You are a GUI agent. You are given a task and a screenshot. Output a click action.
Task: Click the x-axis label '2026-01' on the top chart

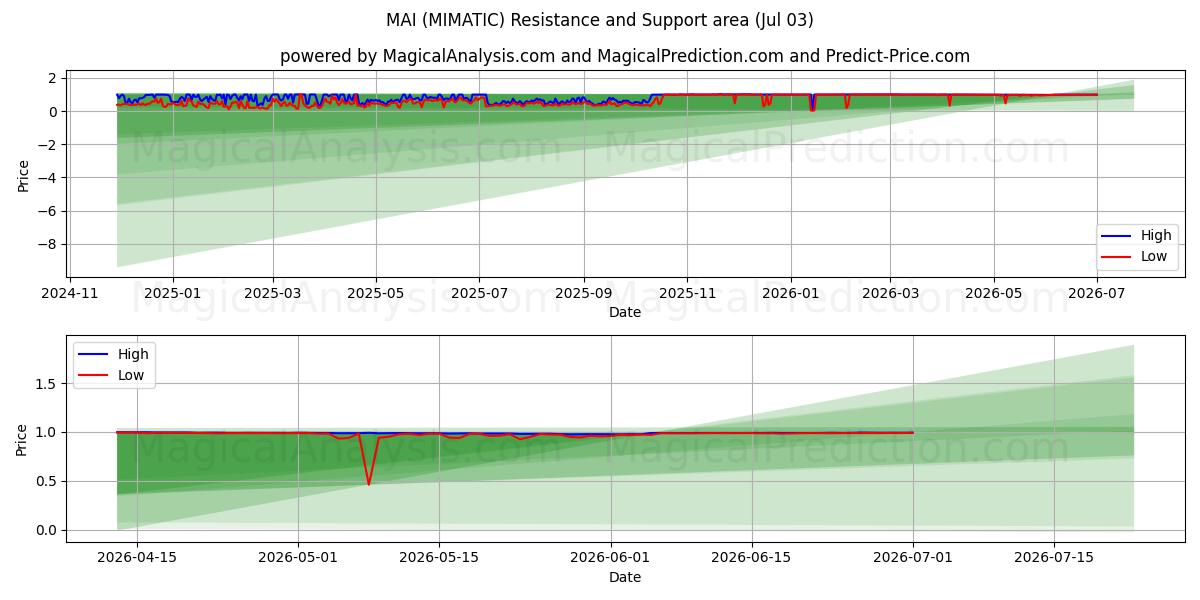[x=791, y=294]
